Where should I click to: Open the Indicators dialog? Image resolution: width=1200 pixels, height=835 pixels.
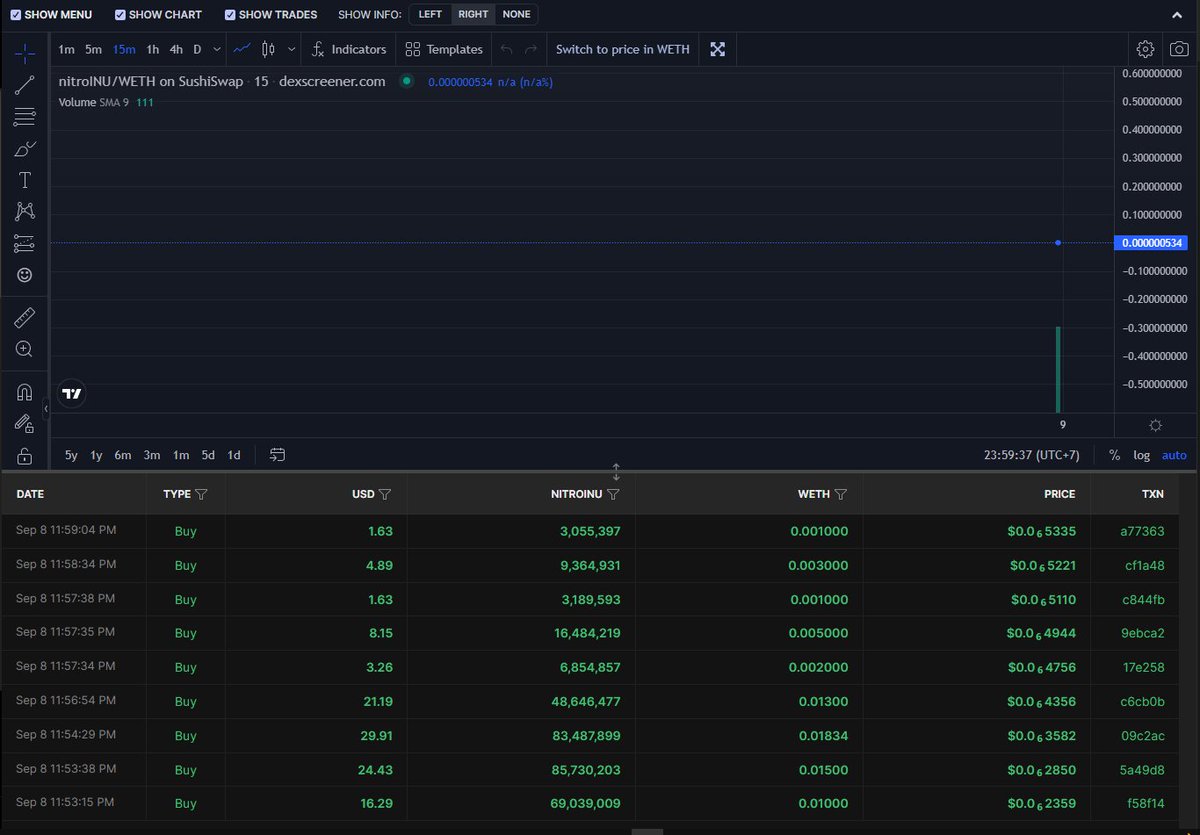[x=348, y=49]
